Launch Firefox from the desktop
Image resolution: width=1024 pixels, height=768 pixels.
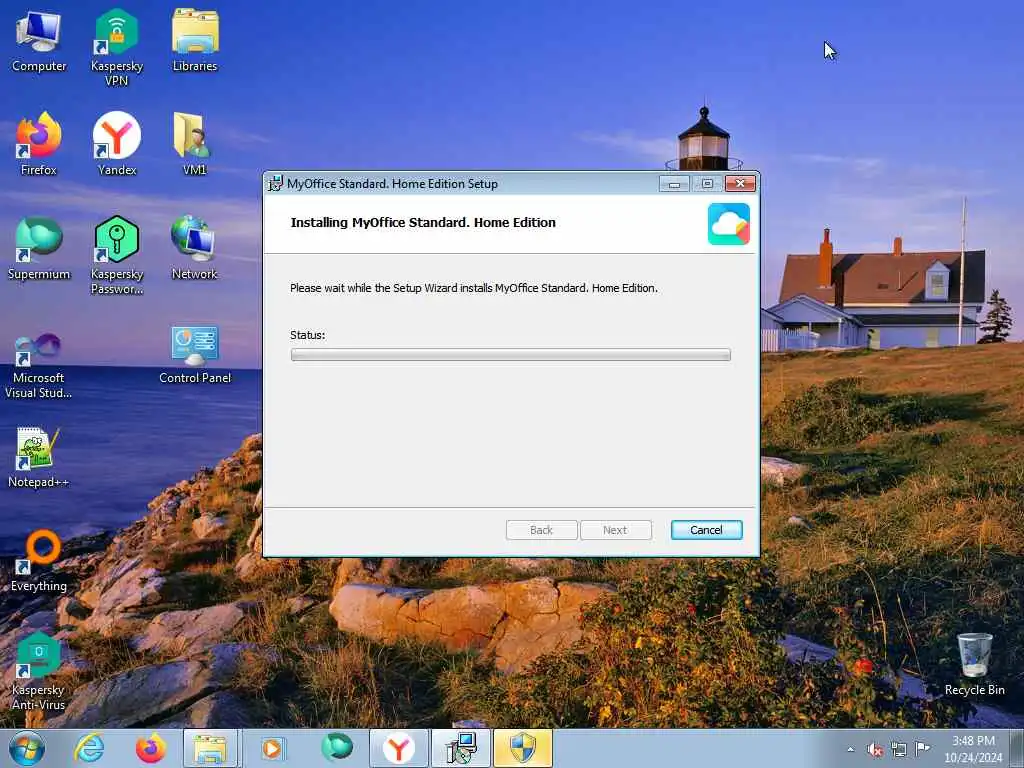click(39, 144)
